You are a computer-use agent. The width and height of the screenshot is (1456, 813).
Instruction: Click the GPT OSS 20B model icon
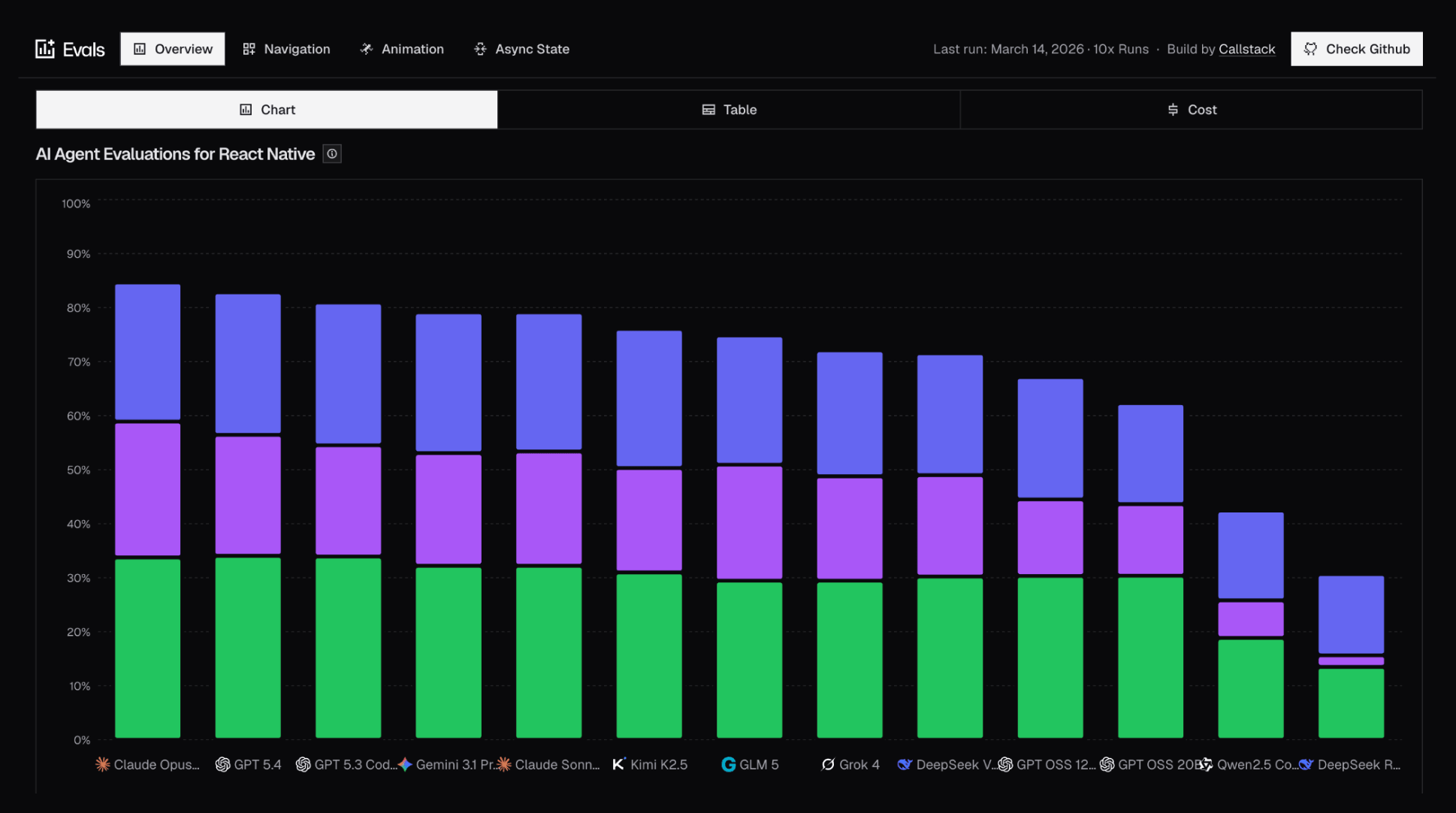1107,764
